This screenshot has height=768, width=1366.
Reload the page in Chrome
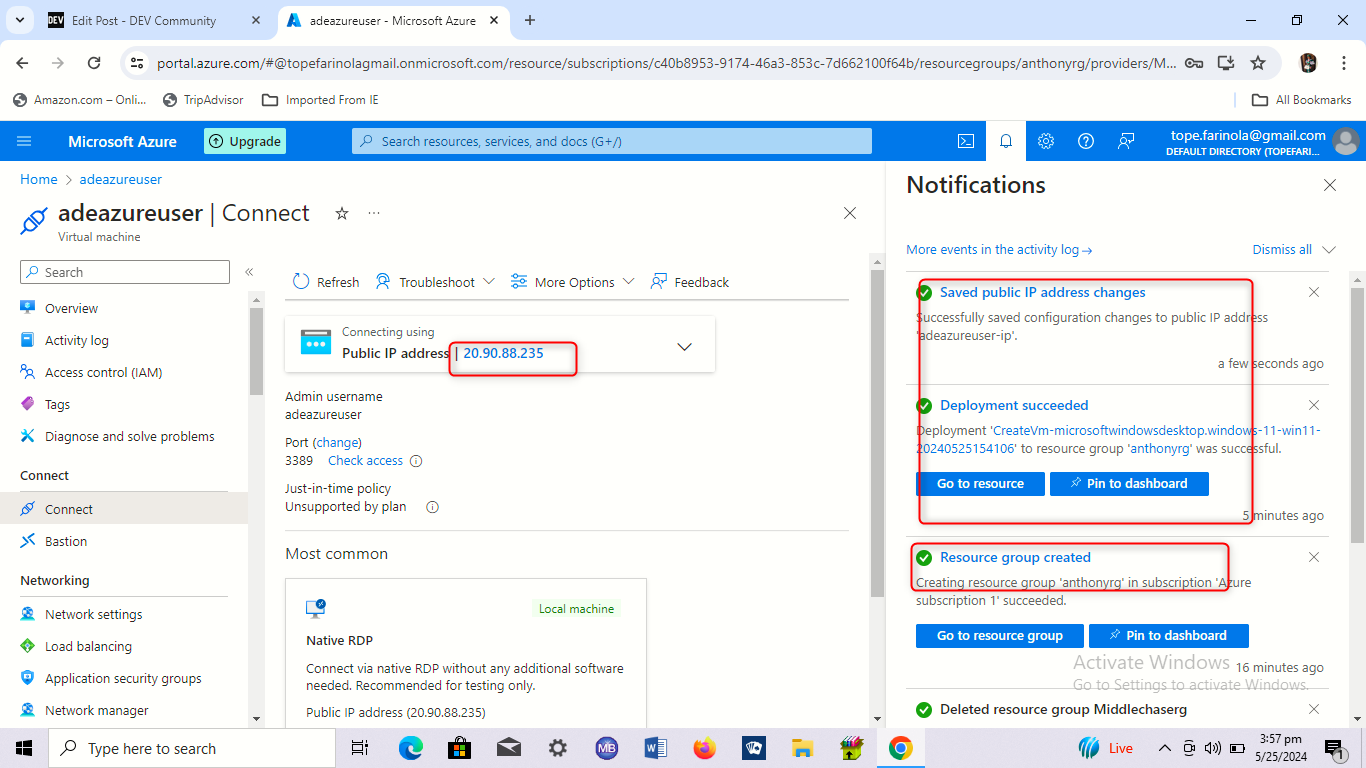coord(94,62)
